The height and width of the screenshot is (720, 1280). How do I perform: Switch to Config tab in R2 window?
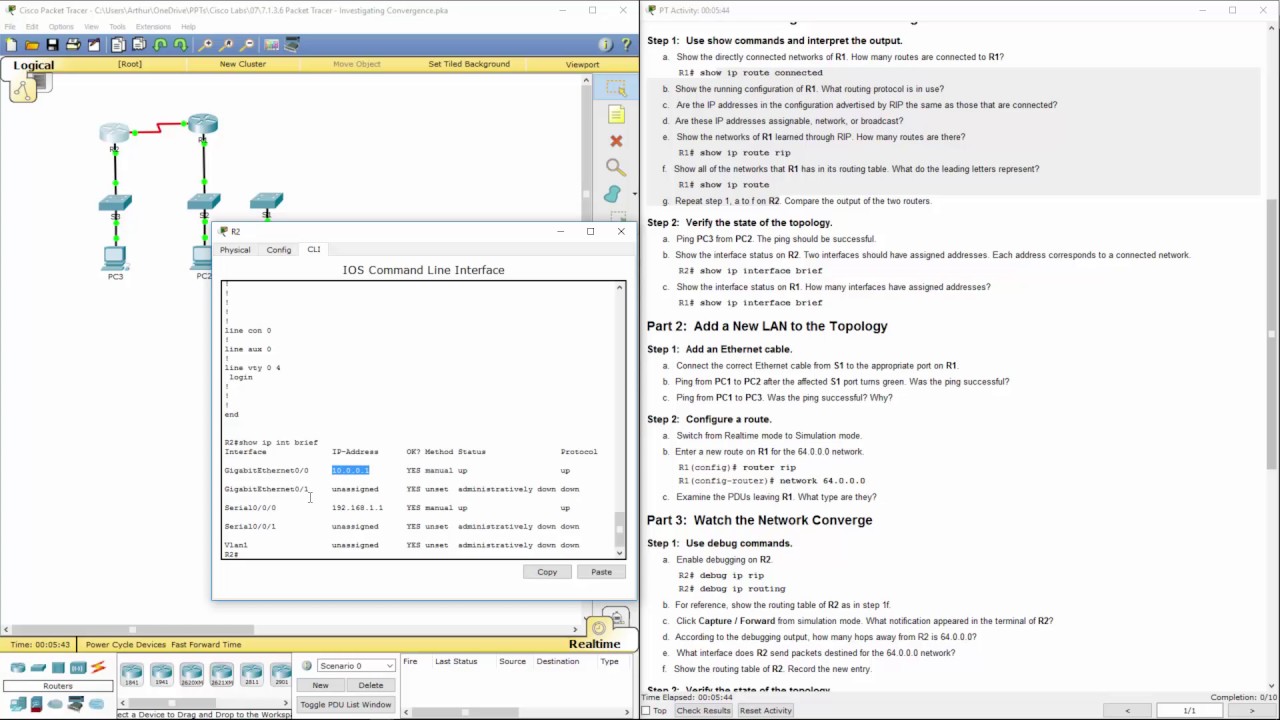click(279, 250)
